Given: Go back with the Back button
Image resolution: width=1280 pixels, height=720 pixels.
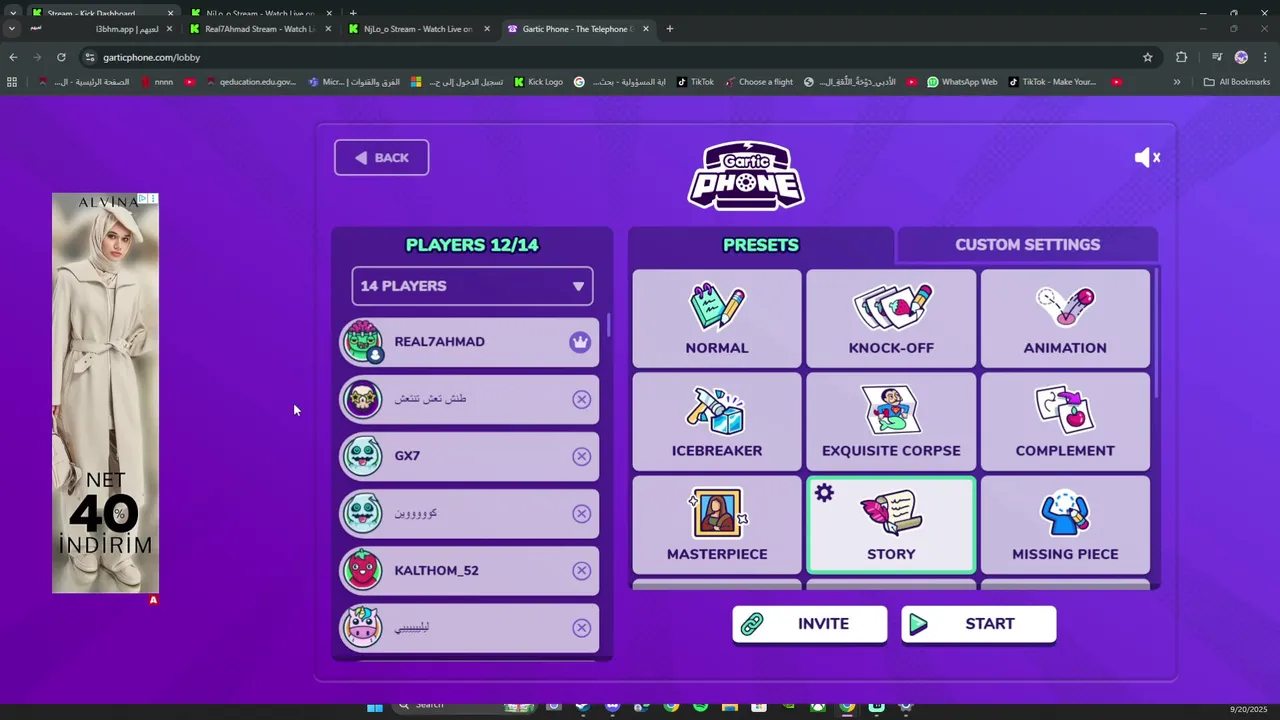Looking at the screenshot, I should (x=381, y=157).
